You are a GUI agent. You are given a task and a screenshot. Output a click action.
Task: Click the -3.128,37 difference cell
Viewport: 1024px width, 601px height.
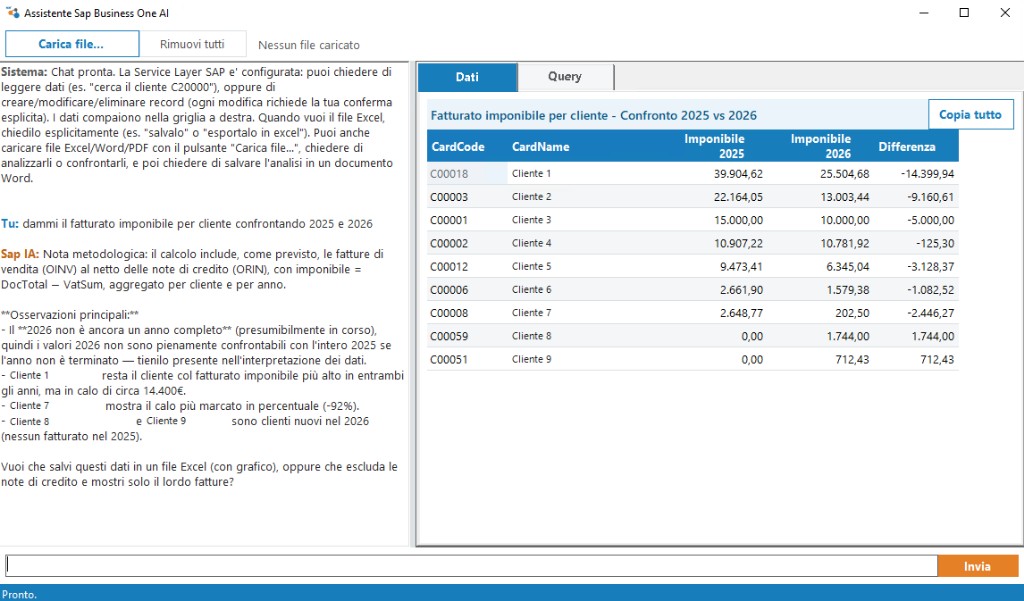coord(916,267)
